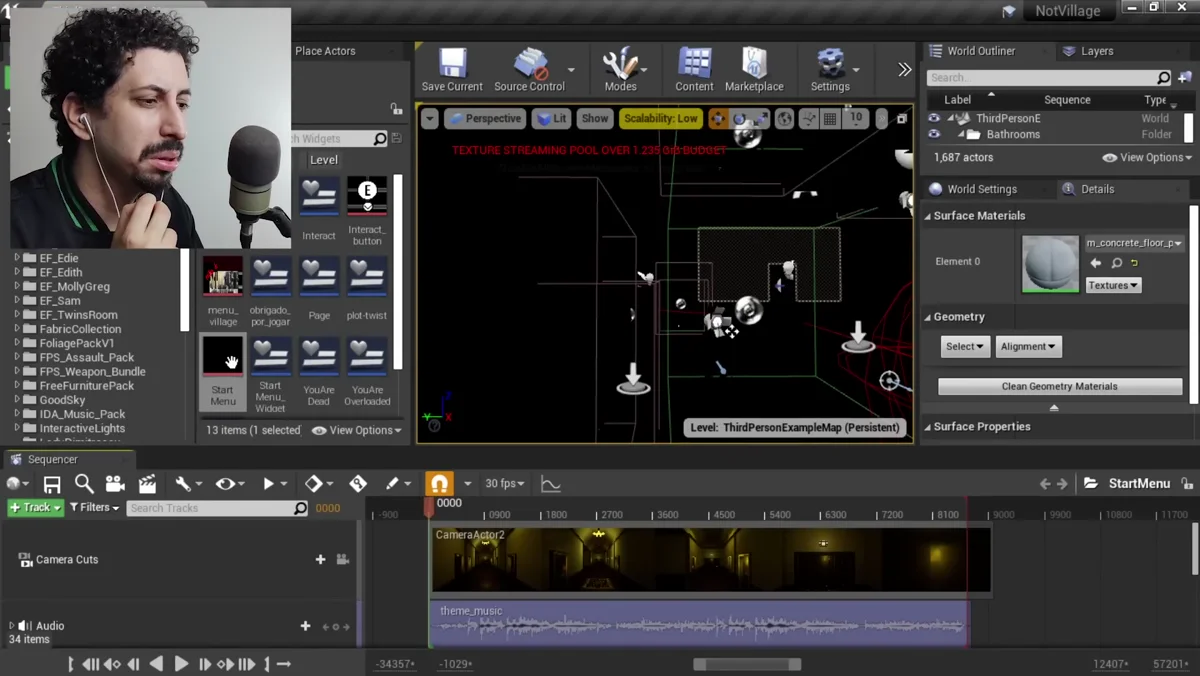Open the viewport Show menu
This screenshot has width=1200, height=676.
click(595, 119)
